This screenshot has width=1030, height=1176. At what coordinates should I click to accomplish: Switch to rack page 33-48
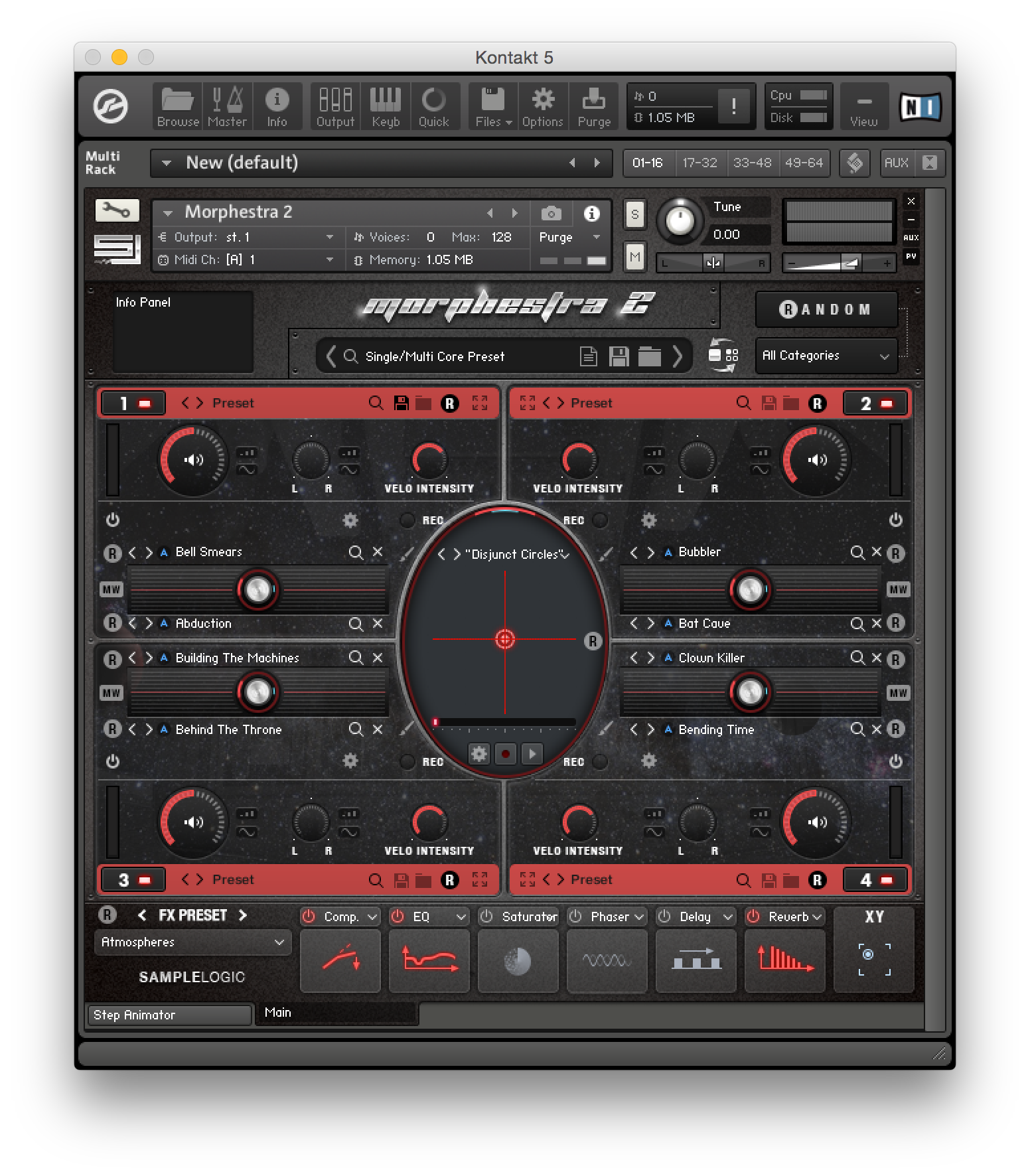[x=752, y=163]
